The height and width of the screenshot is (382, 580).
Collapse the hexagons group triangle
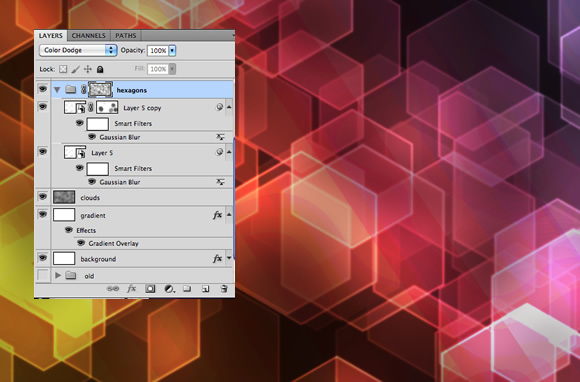pos(57,90)
